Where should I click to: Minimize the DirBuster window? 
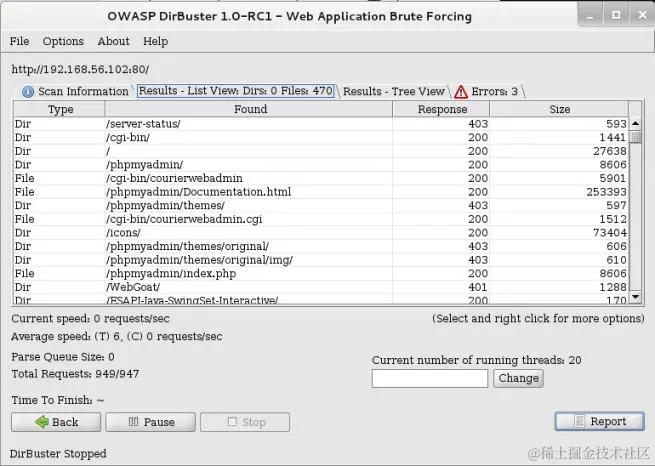pyautogui.click(x=590, y=15)
